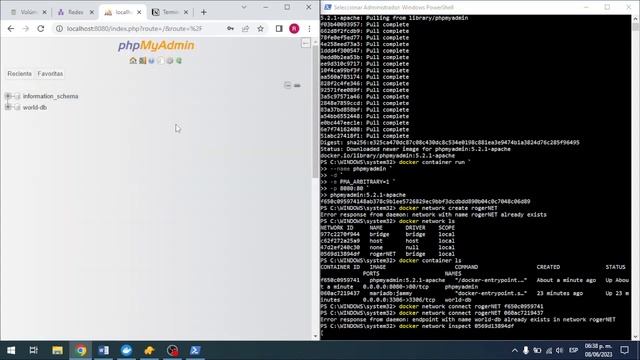Click the phpMyAdmin logo

(156, 45)
